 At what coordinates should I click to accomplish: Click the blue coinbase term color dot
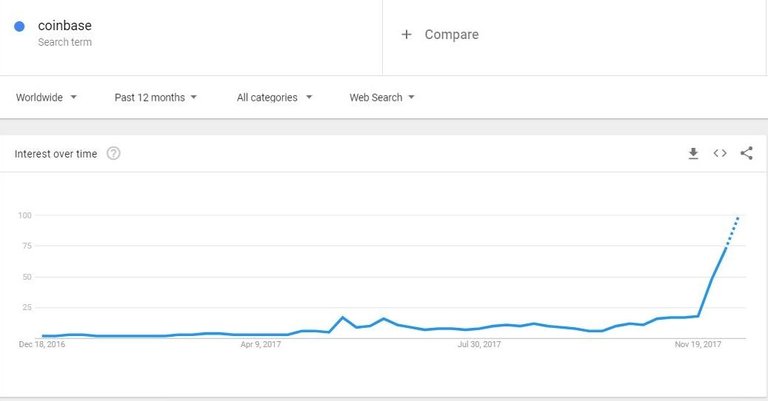20,26
